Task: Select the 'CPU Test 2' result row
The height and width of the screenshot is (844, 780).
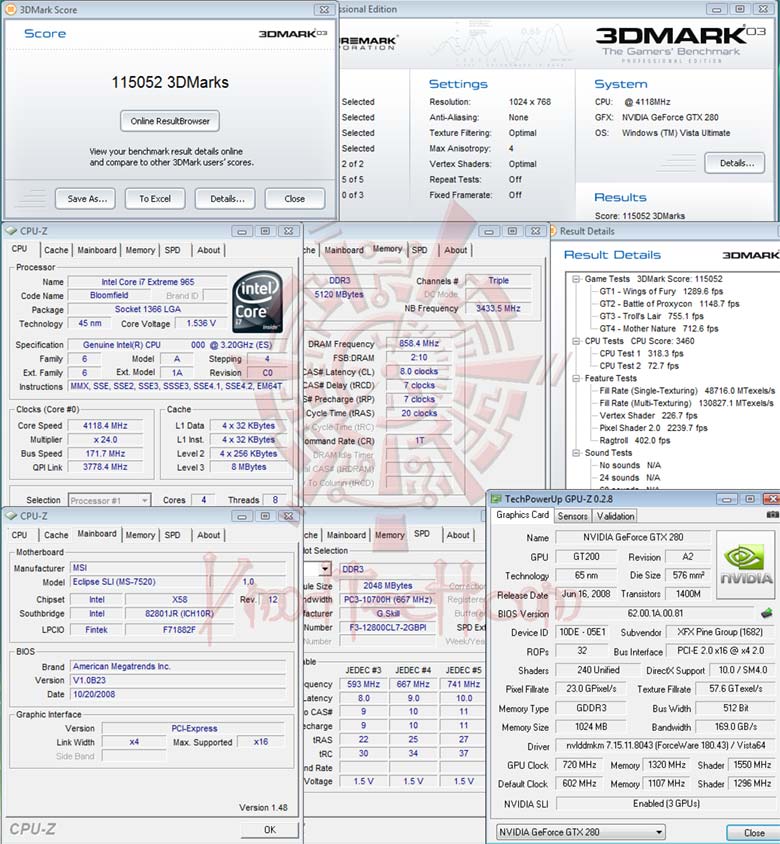Action: (x=639, y=365)
